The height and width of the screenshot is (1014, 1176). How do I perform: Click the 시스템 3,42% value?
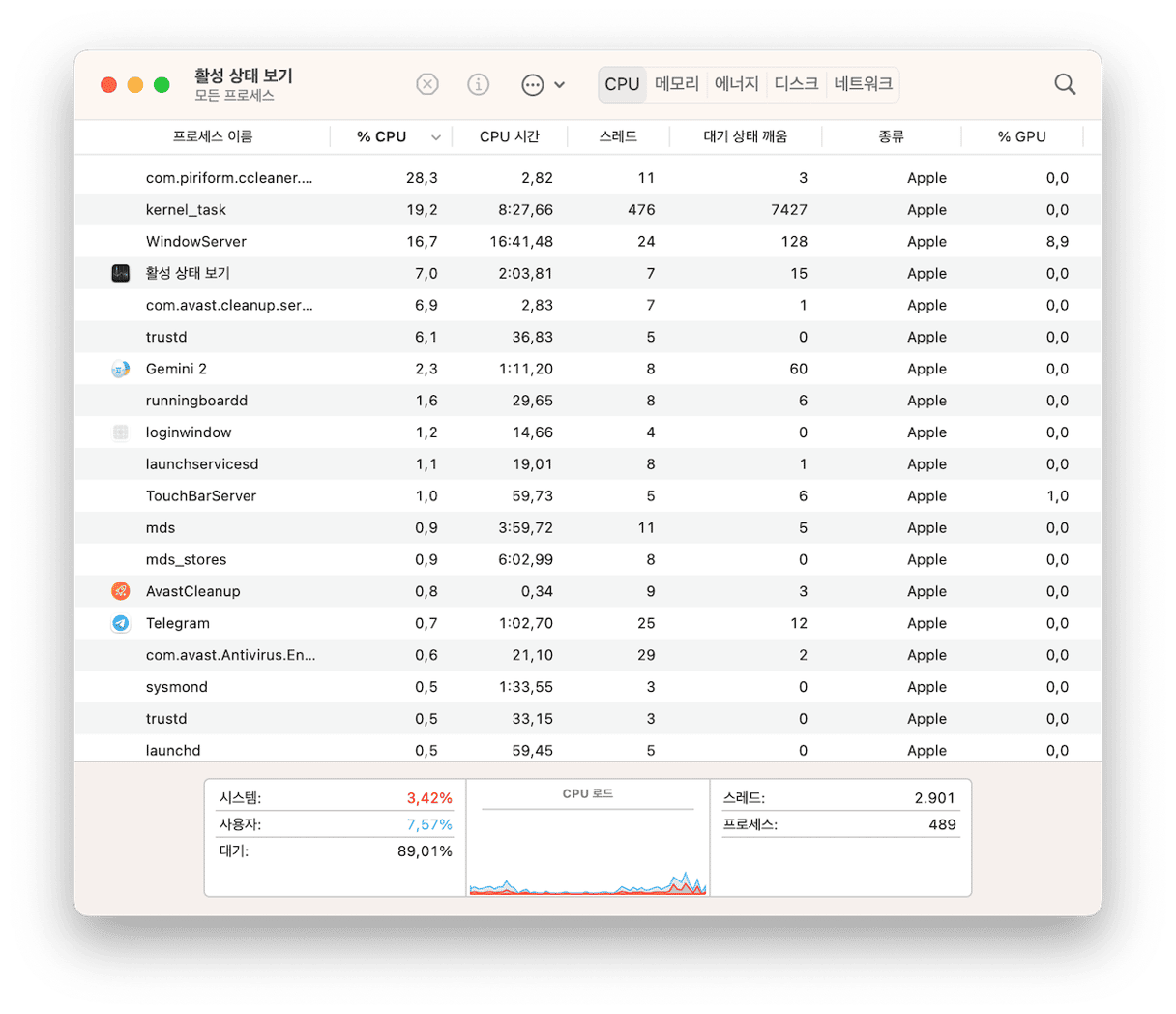pyautogui.click(x=429, y=798)
